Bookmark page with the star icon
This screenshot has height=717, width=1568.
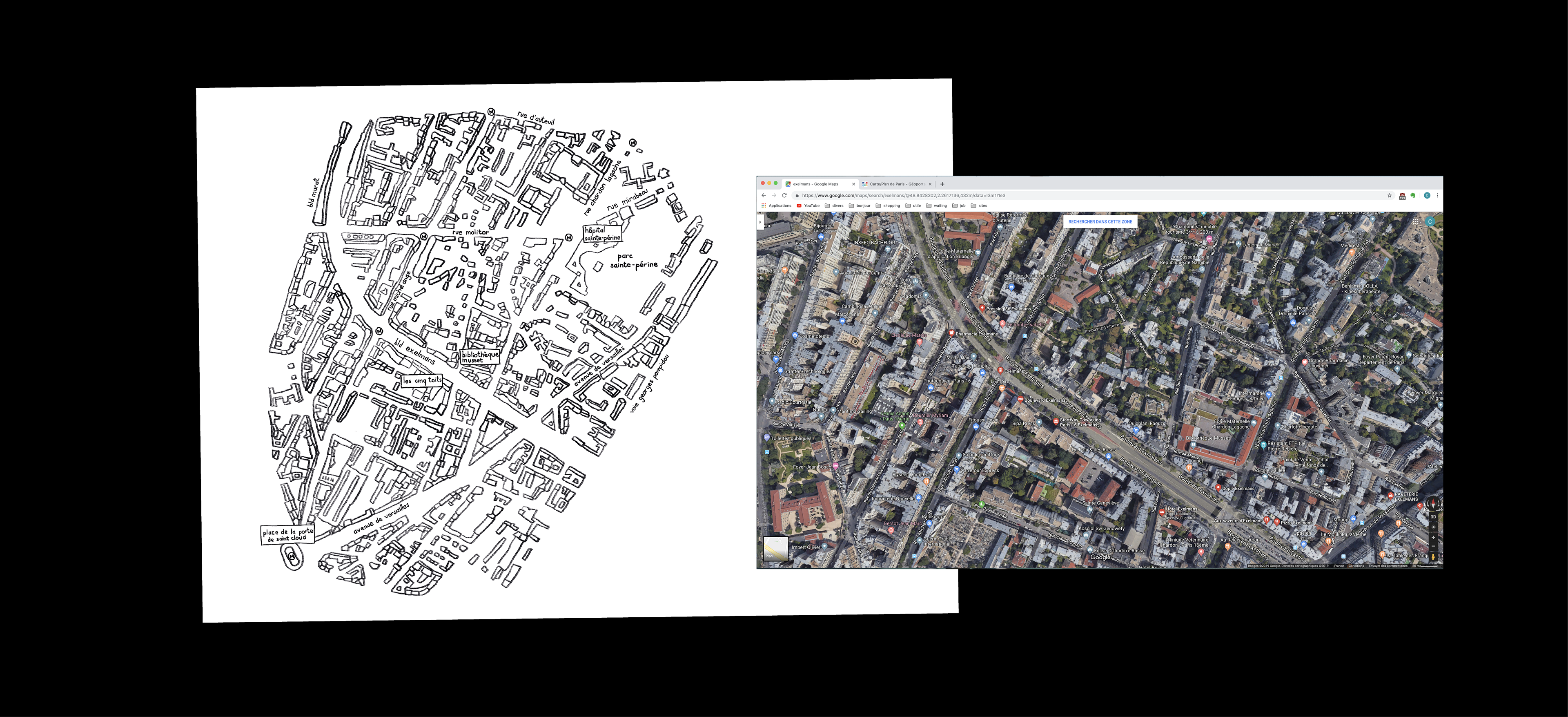1390,196
